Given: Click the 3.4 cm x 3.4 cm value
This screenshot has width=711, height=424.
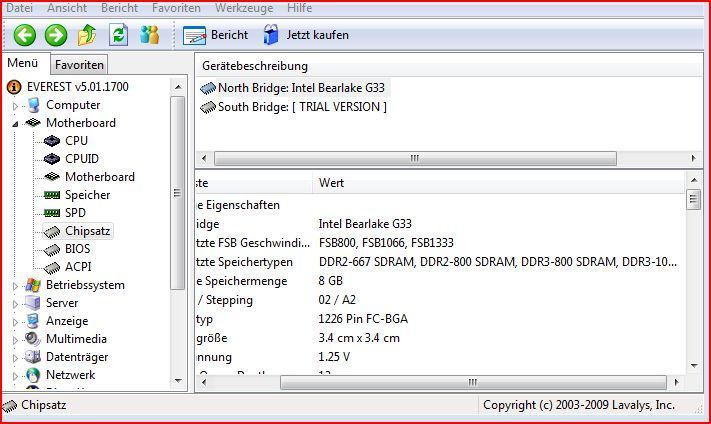Looking at the screenshot, I should 359,338.
